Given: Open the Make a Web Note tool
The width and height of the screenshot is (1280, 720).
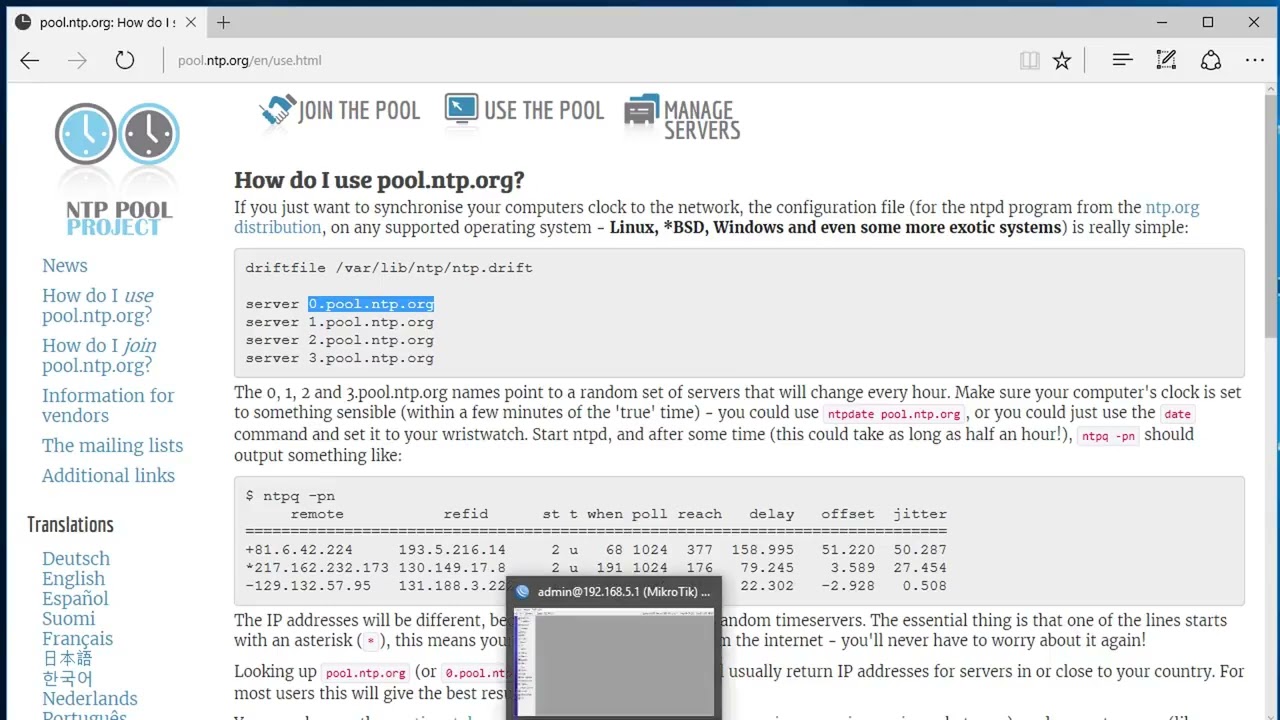Looking at the screenshot, I should [1166, 61].
